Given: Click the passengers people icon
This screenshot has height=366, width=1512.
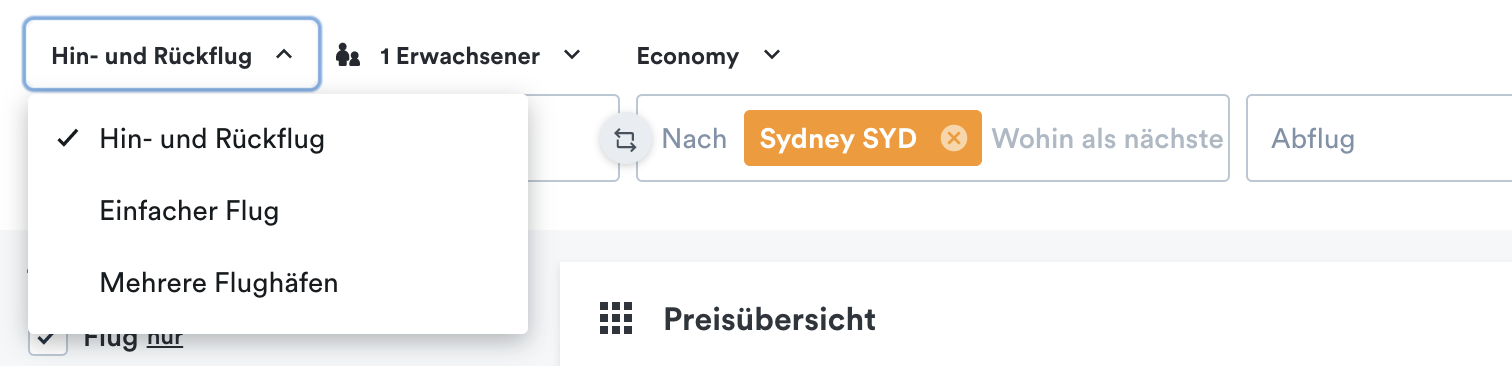Looking at the screenshot, I should pyautogui.click(x=348, y=56).
